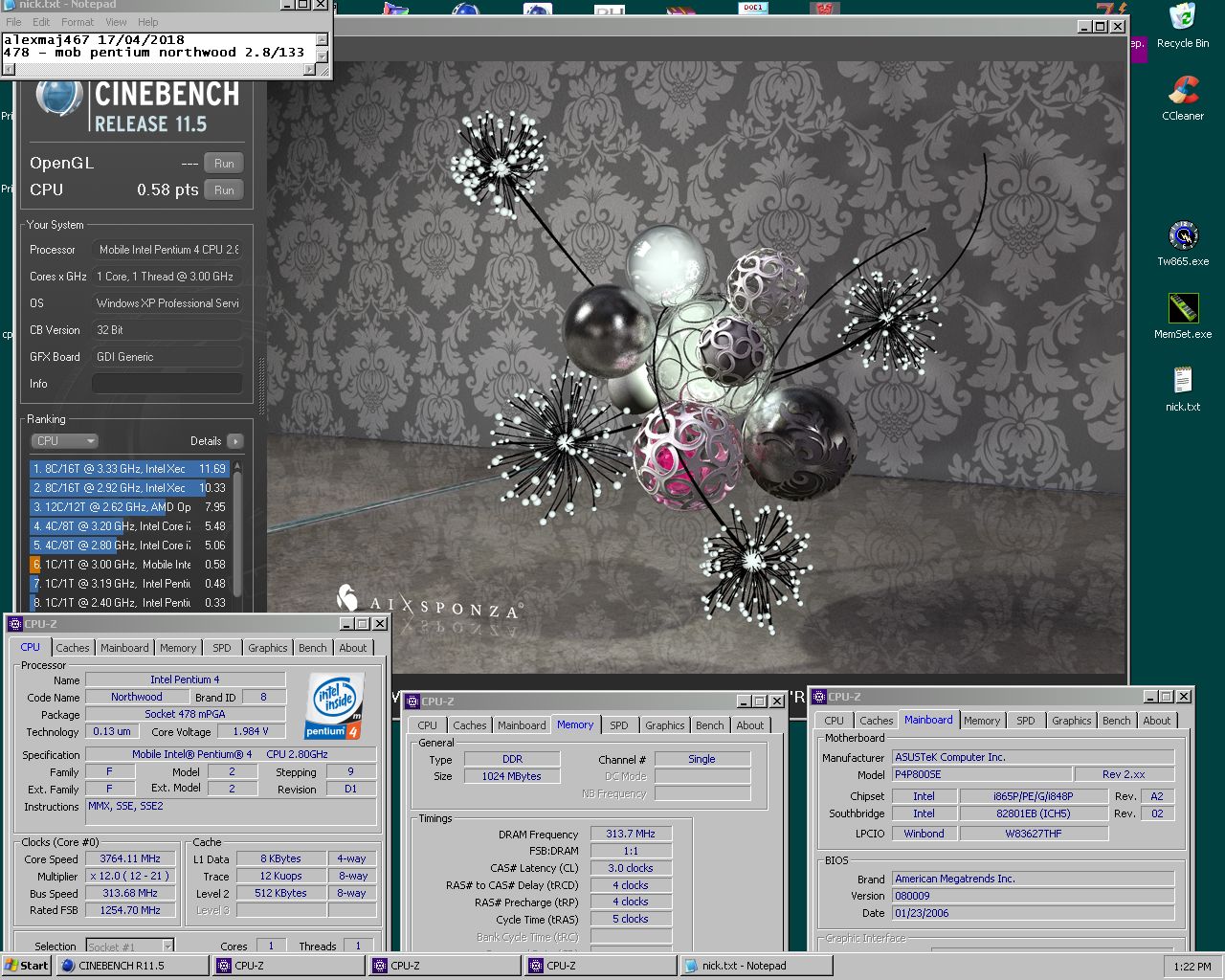Select ranking row 3 AMD Opteron 7.95
The height and width of the screenshot is (980, 1225).
click(x=129, y=507)
